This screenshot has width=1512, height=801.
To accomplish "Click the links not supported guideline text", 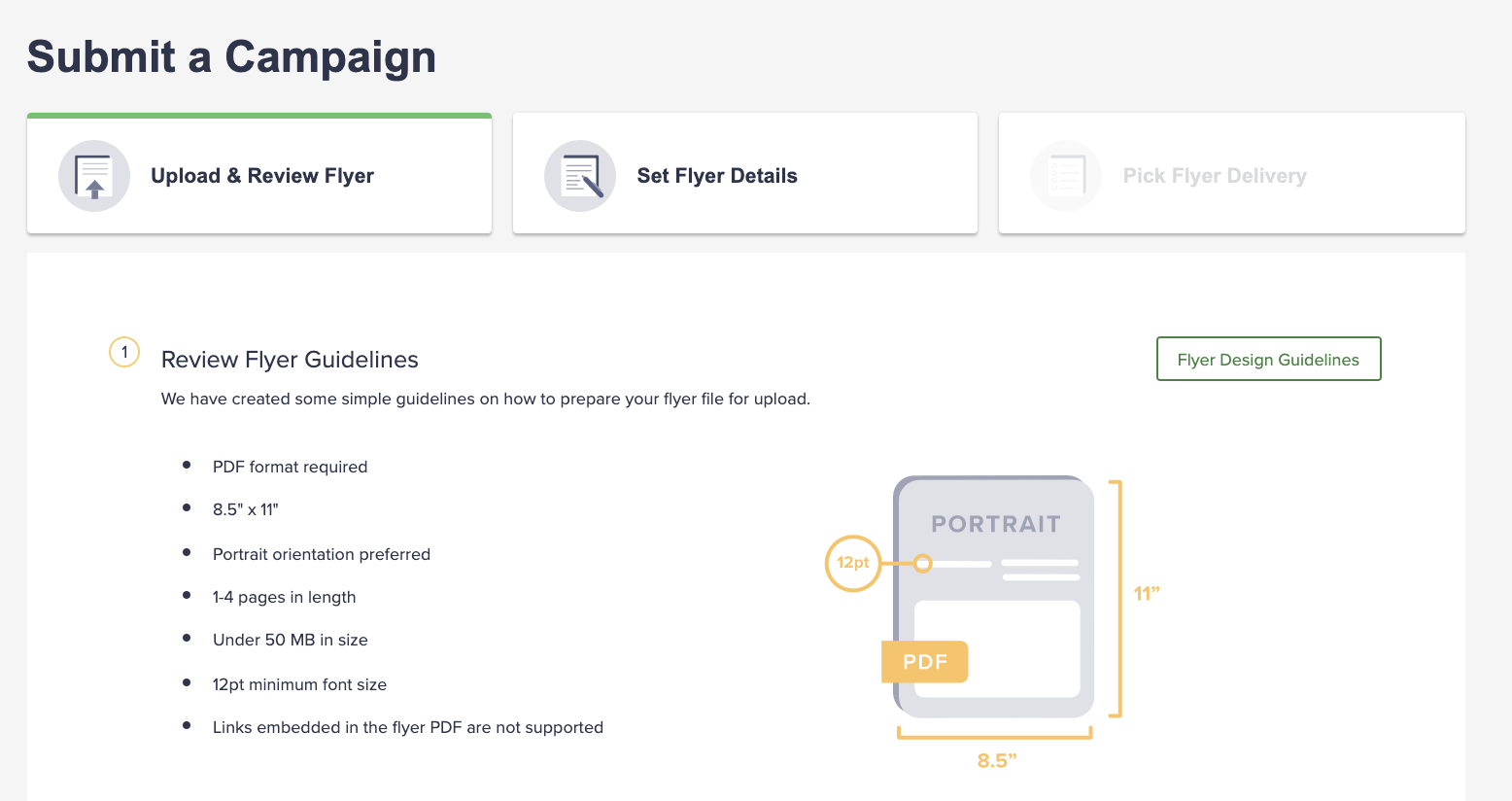I will (408, 727).
